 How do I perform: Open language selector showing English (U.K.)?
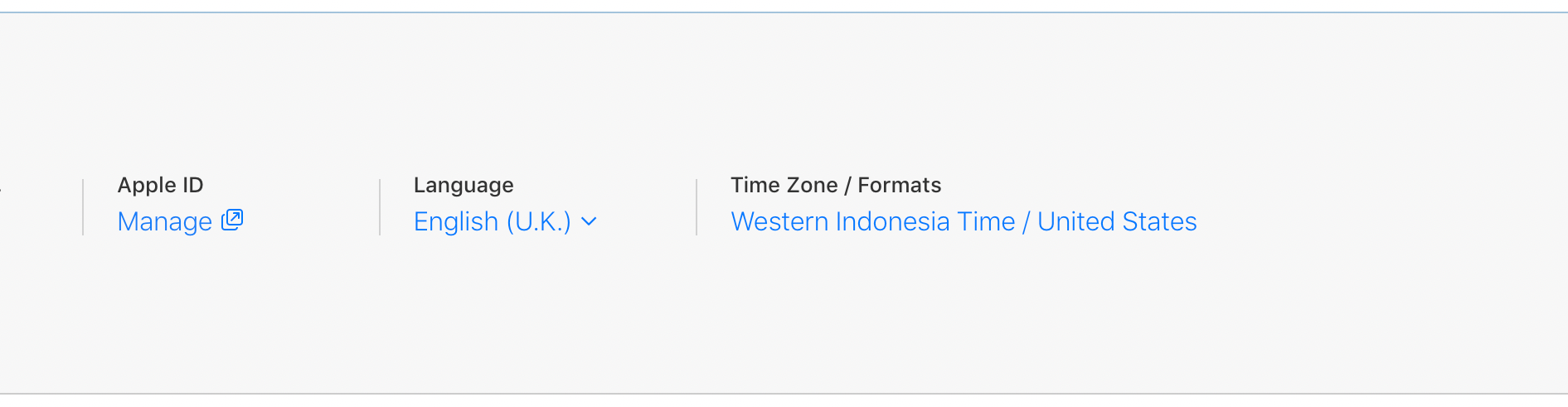[493, 221]
